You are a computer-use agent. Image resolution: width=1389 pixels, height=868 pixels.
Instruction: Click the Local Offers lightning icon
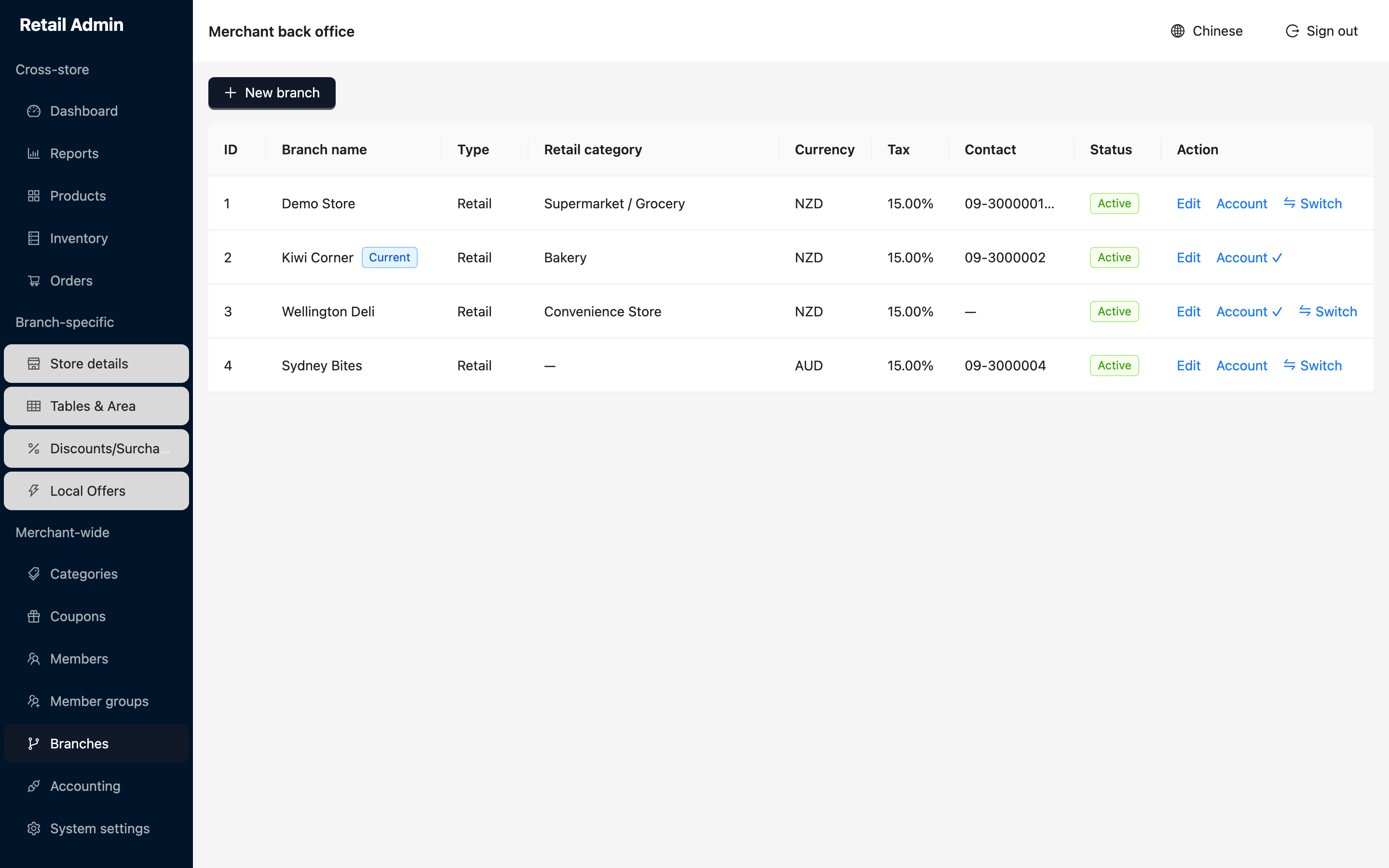click(34, 491)
